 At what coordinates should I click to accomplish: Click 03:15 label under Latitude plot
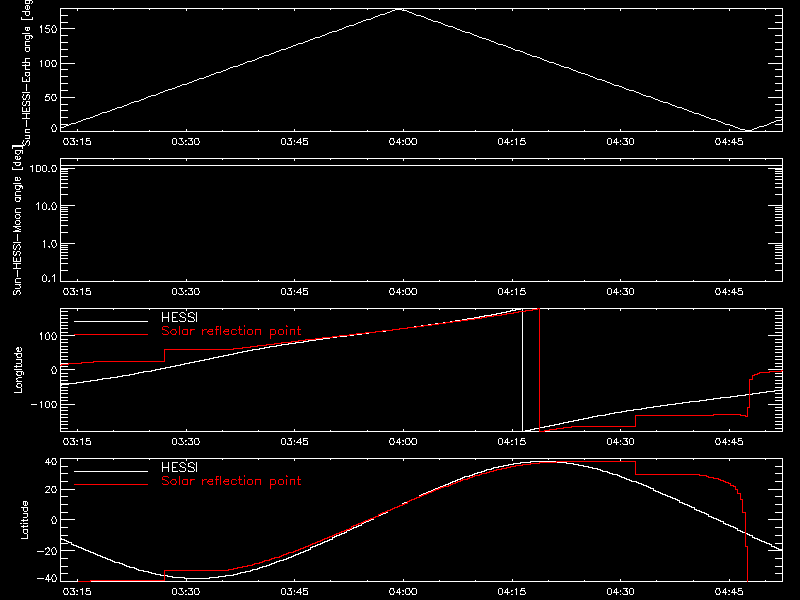tap(77, 591)
